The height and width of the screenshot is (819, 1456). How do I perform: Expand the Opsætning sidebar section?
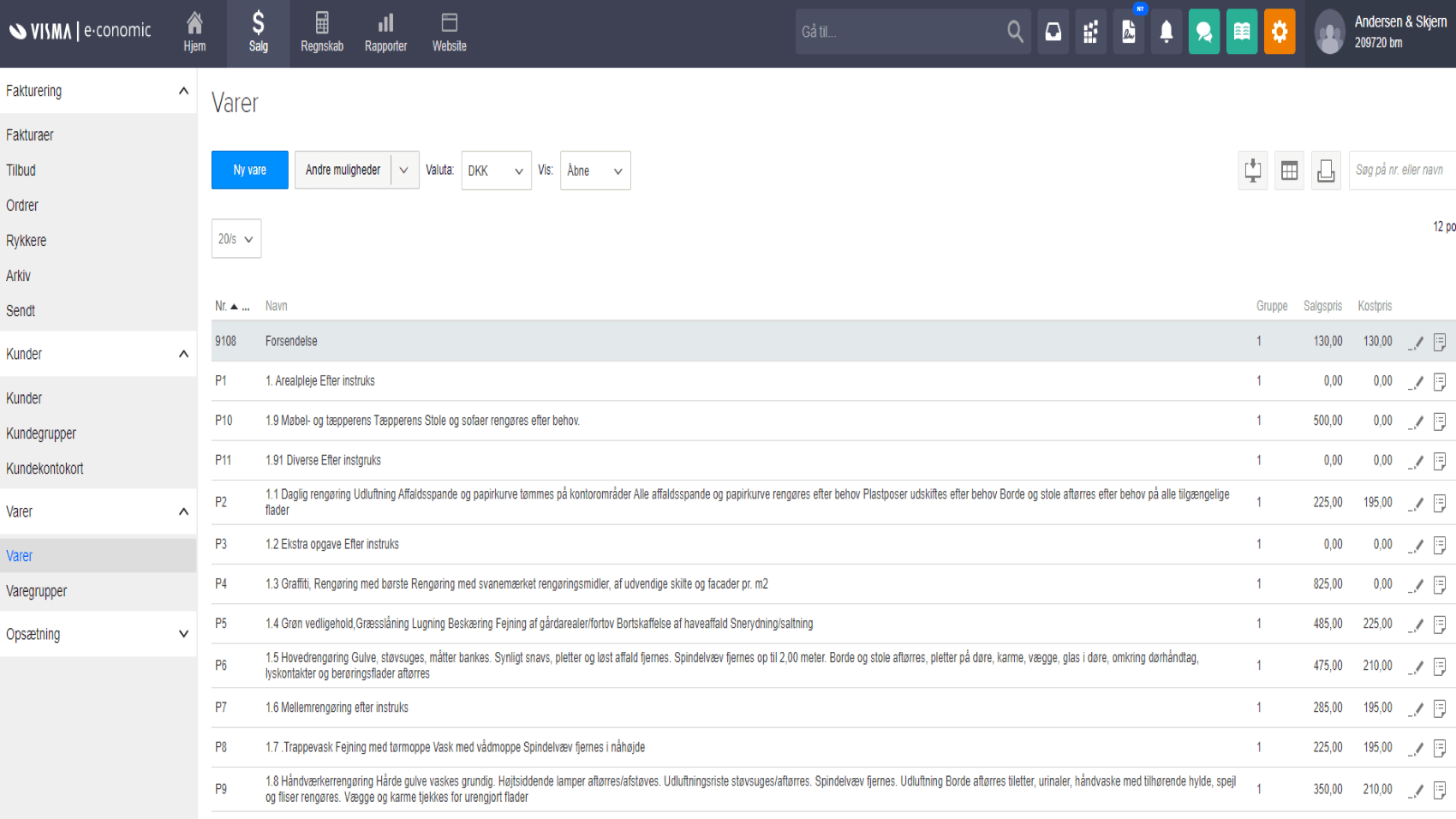click(x=182, y=634)
